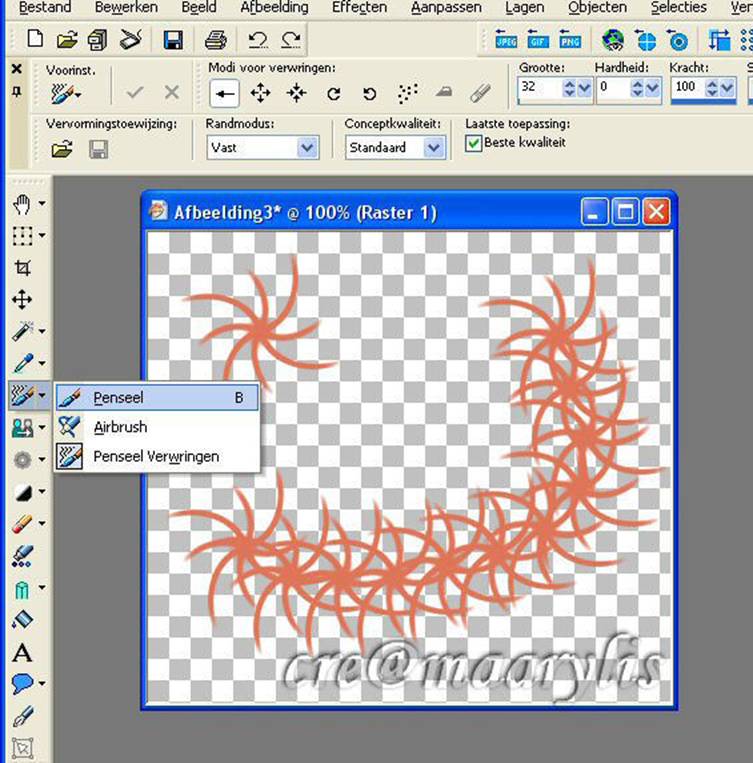Viewport: 753px width, 763px height.
Task: Click the Kracht slider bar
Action: click(703, 101)
